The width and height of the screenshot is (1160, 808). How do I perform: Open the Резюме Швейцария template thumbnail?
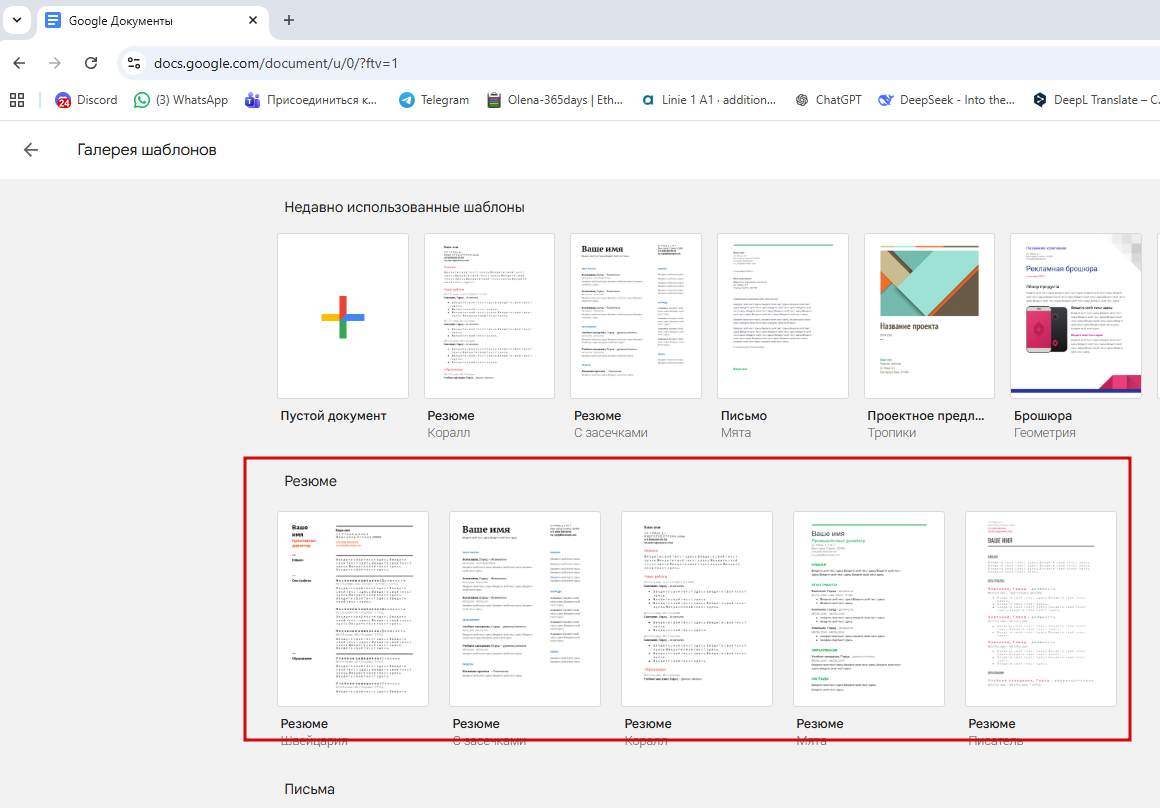pyautogui.click(x=353, y=609)
